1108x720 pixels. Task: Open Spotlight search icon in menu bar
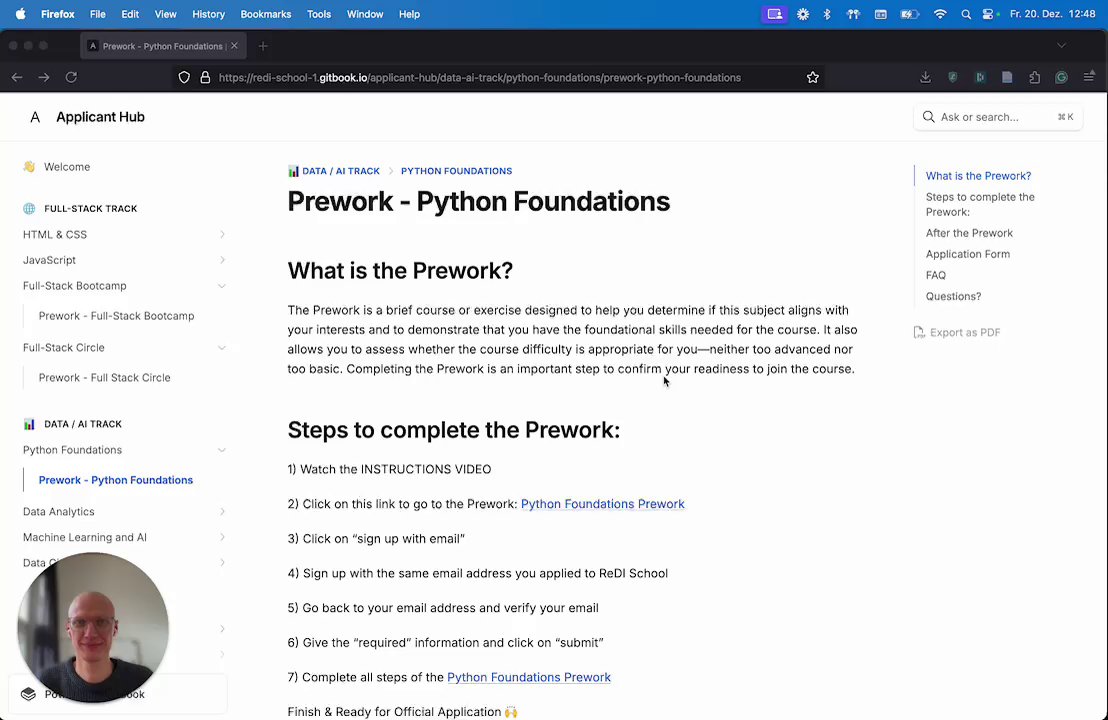(x=966, y=14)
